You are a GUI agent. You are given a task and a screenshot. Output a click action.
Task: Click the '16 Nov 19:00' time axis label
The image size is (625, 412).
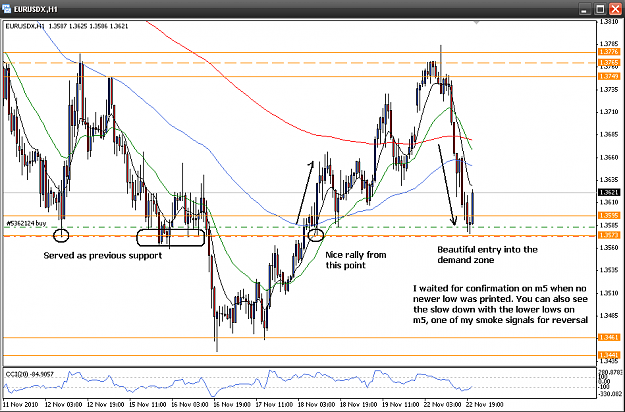232,404
